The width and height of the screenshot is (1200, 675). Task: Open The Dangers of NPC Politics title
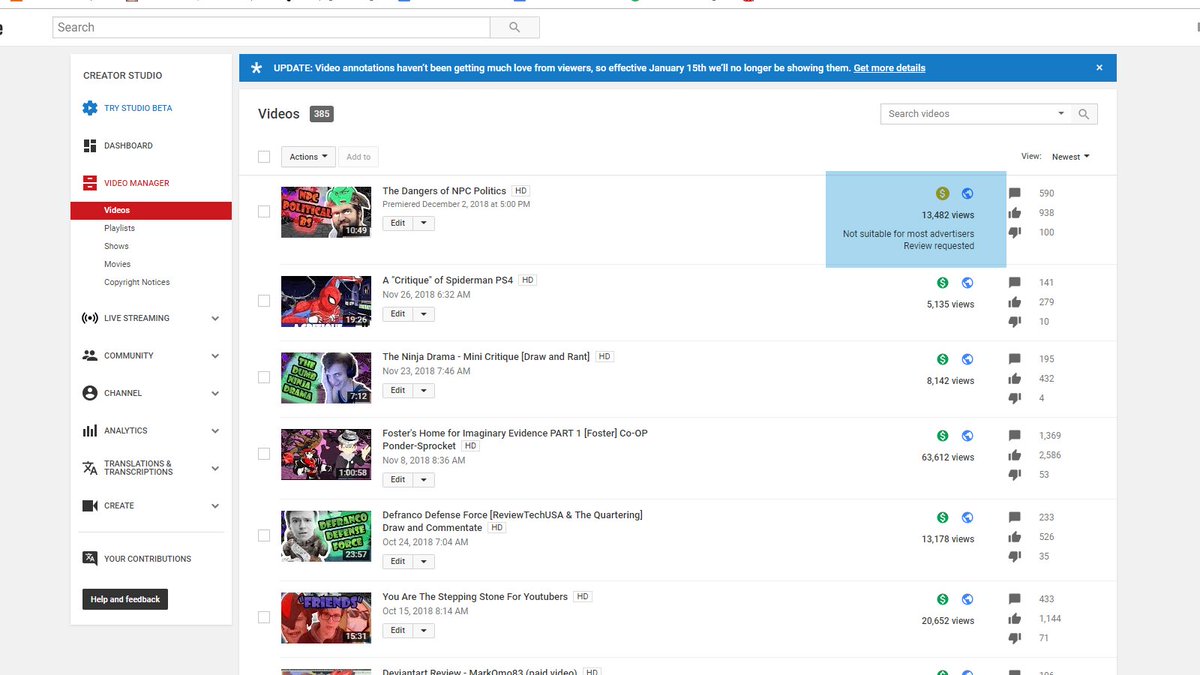tap(445, 191)
